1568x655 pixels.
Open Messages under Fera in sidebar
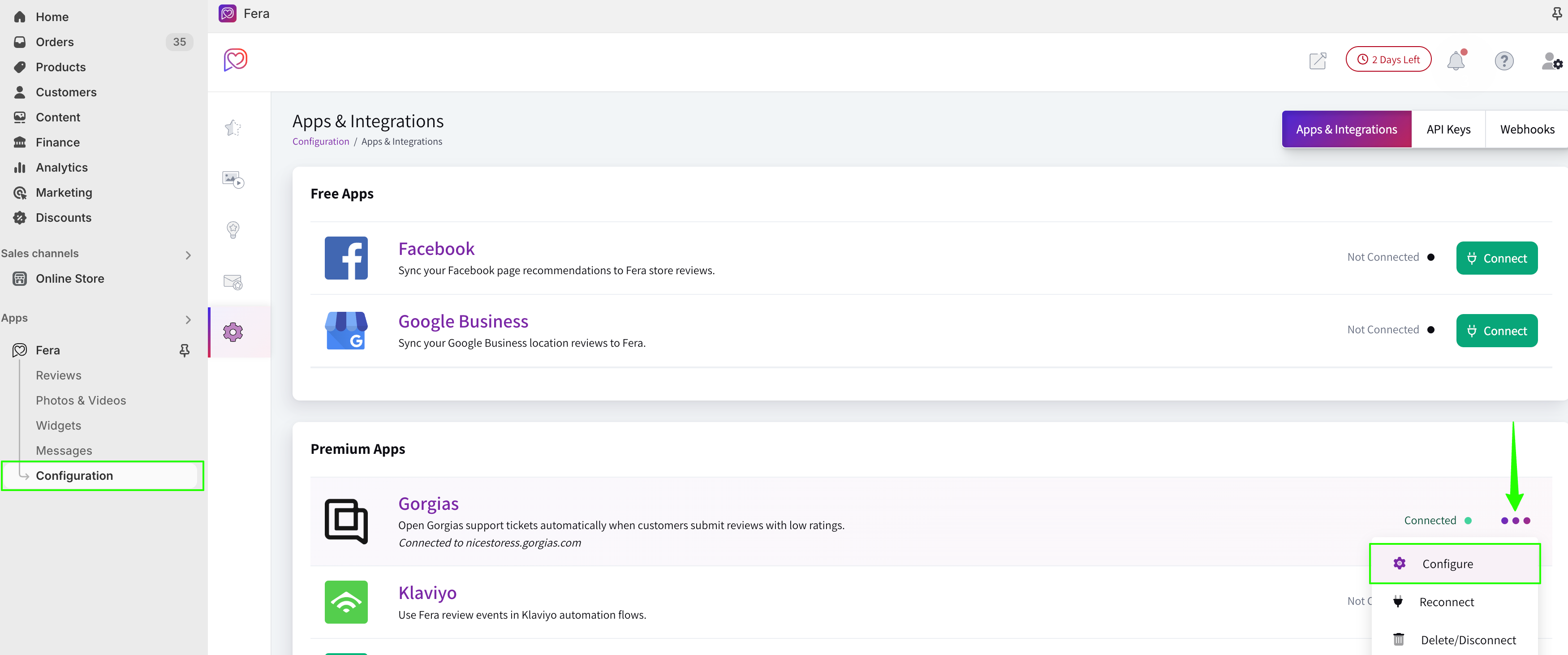click(x=64, y=450)
